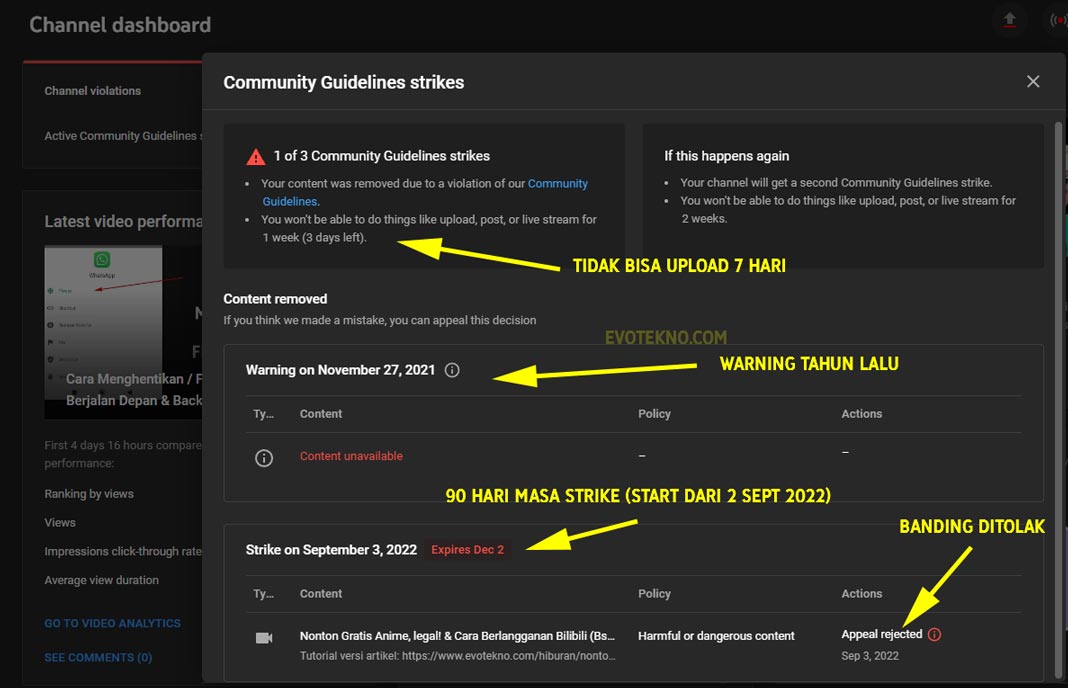Click the Tutorial versi artikel URL text
Image resolution: width=1068 pixels, height=688 pixels.
click(457, 656)
